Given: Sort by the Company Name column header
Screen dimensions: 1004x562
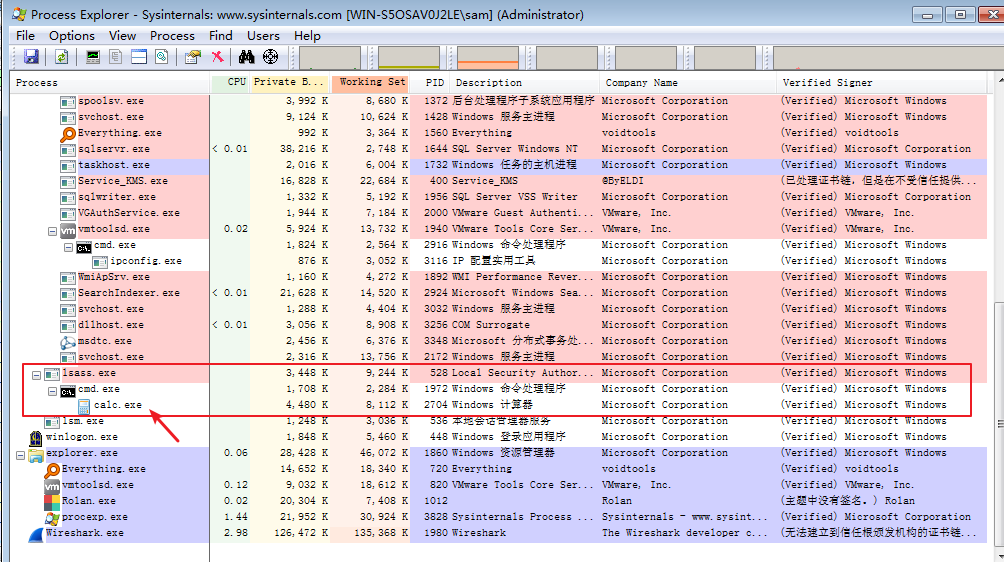Looking at the screenshot, I should 688,83.
